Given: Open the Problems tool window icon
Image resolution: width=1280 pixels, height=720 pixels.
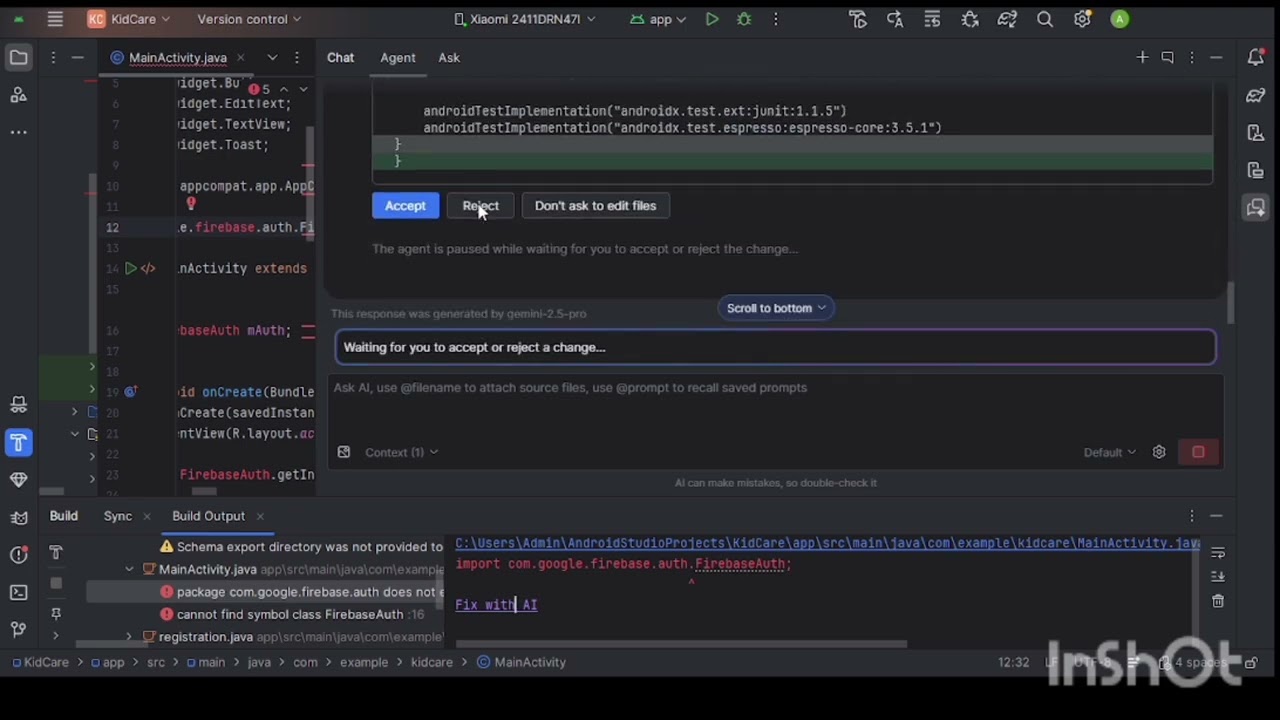Looking at the screenshot, I should point(18,555).
